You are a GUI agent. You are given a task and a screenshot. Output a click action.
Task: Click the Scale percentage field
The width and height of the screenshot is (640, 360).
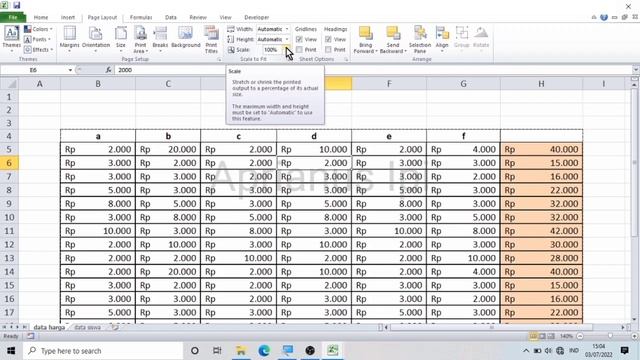coord(273,49)
